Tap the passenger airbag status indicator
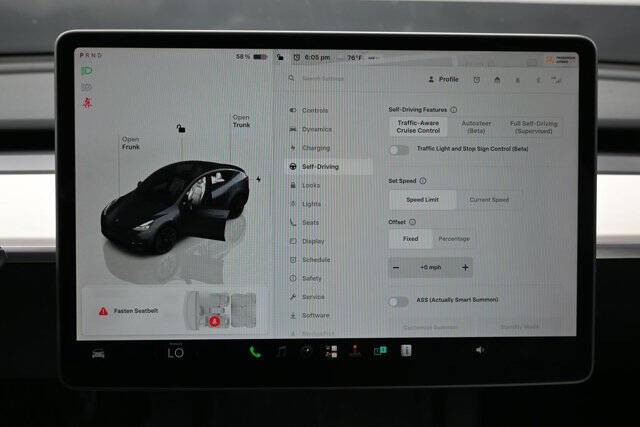This screenshot has height=427, width=640. tap(560, 60)
